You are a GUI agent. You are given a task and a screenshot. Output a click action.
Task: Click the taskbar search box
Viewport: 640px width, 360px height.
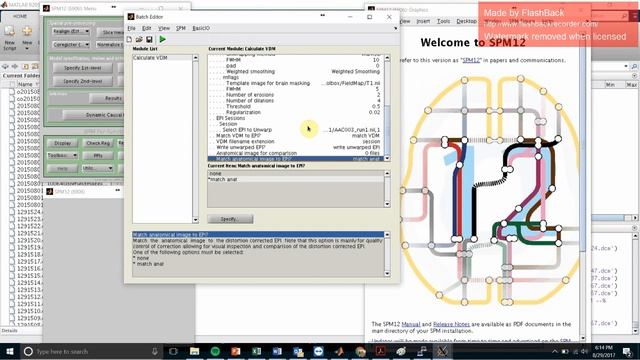click(92, 351)
